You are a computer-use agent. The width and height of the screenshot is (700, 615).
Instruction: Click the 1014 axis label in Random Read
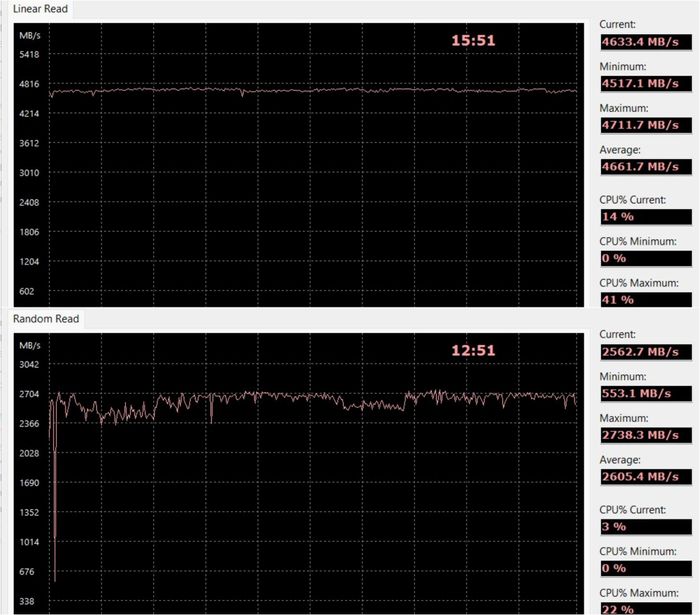[29, 542]
